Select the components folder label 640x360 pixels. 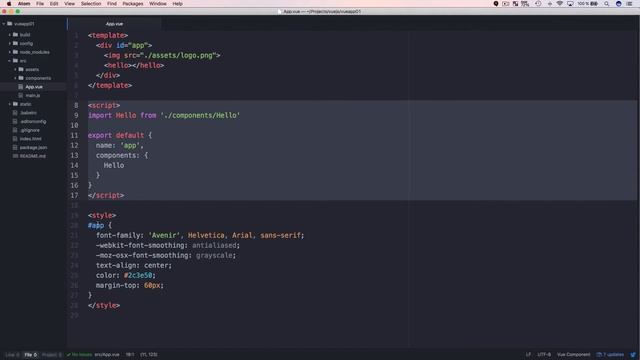click(38, 78)
